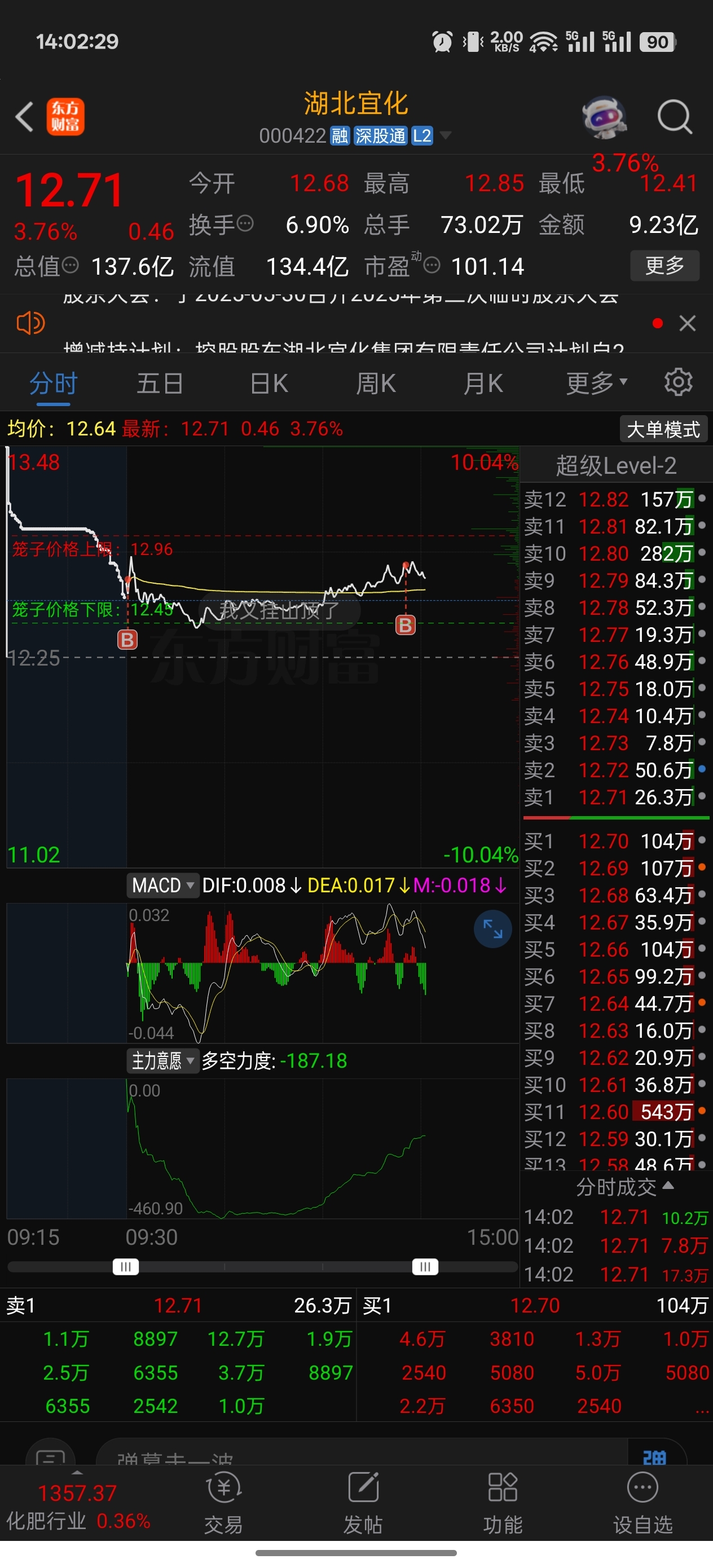Select 买5 row at 12.66
713x1568 pixels.
[x=615, y=950]
